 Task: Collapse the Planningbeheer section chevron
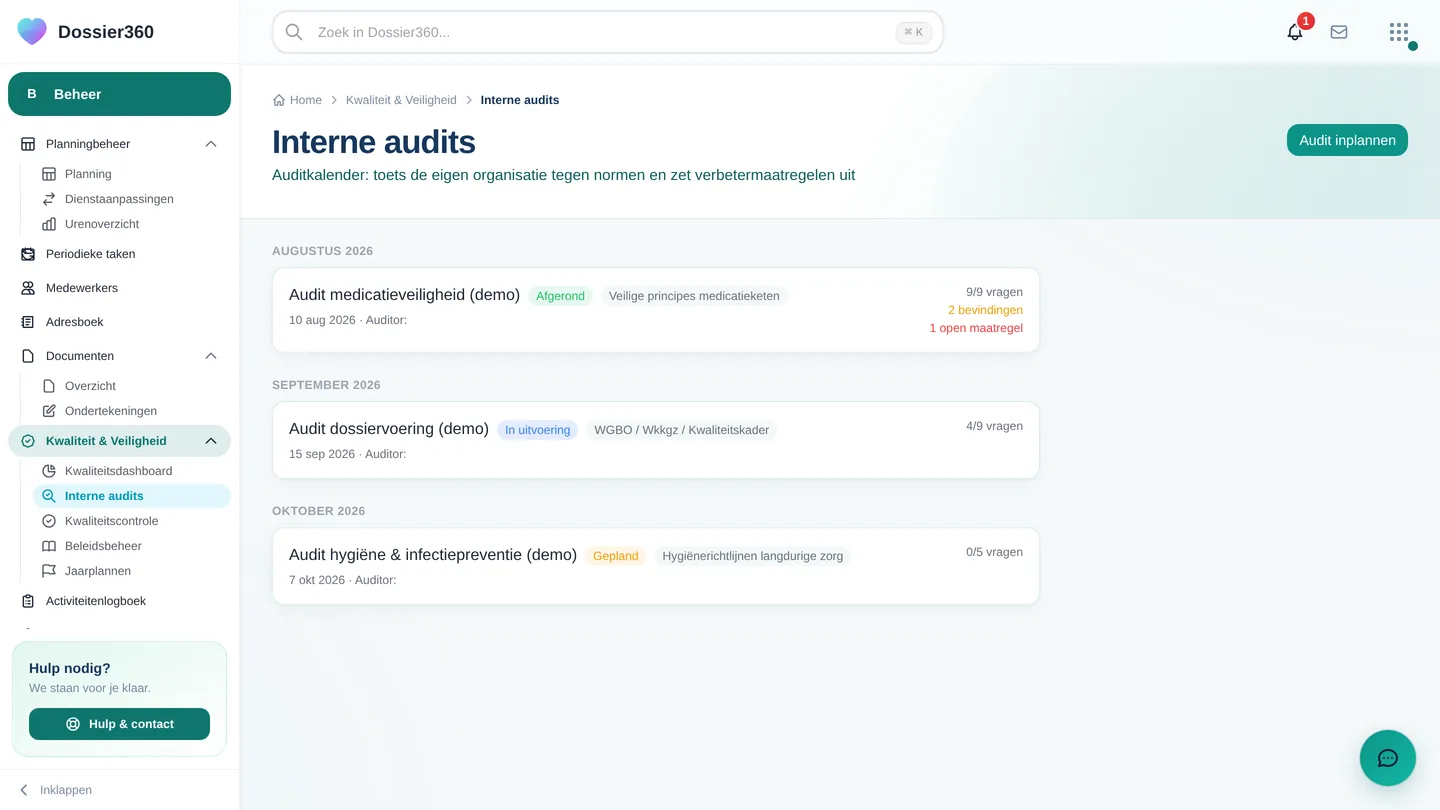pos(211,144)
